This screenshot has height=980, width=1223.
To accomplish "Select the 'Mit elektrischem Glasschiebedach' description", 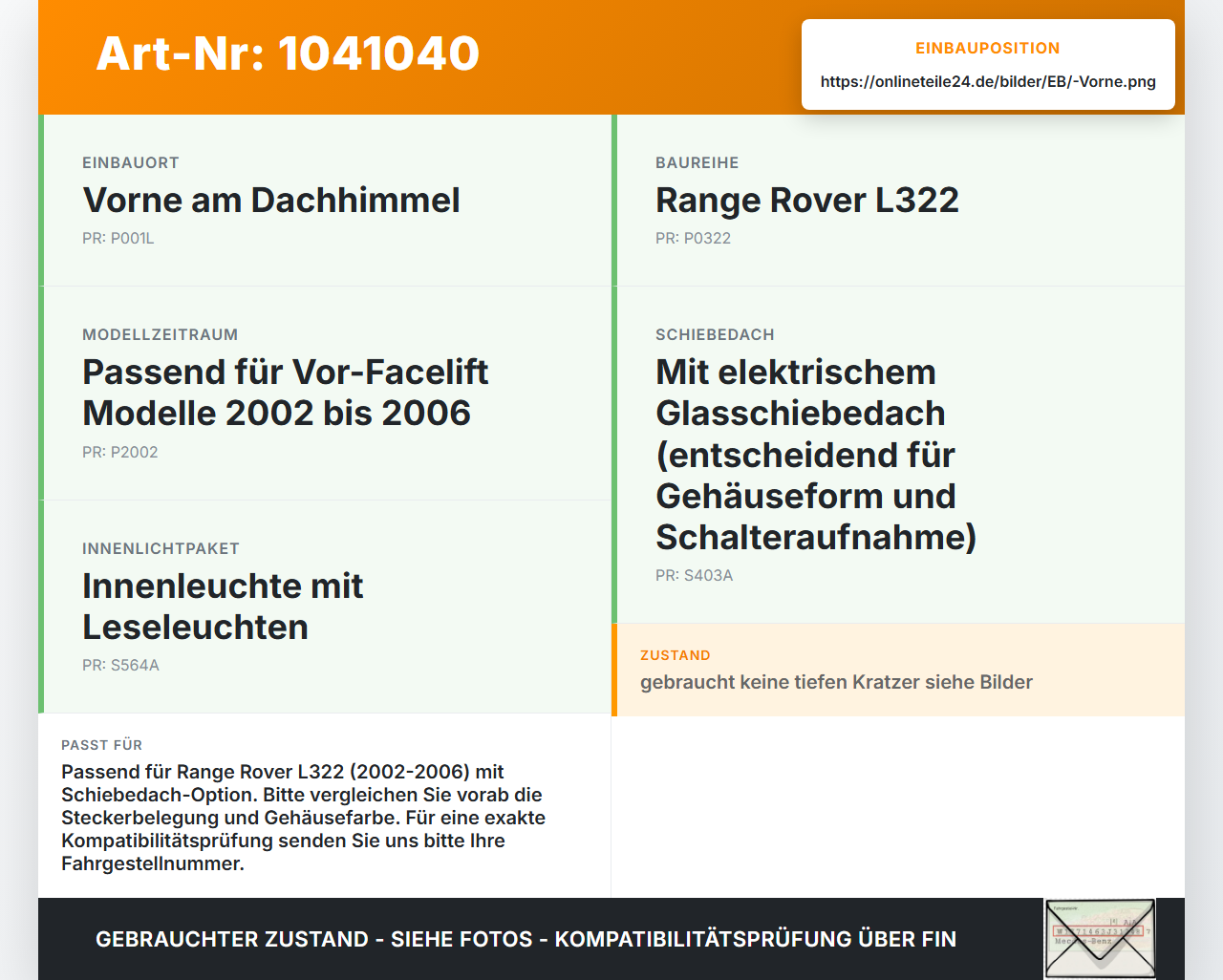I will (x=816, y=455).
